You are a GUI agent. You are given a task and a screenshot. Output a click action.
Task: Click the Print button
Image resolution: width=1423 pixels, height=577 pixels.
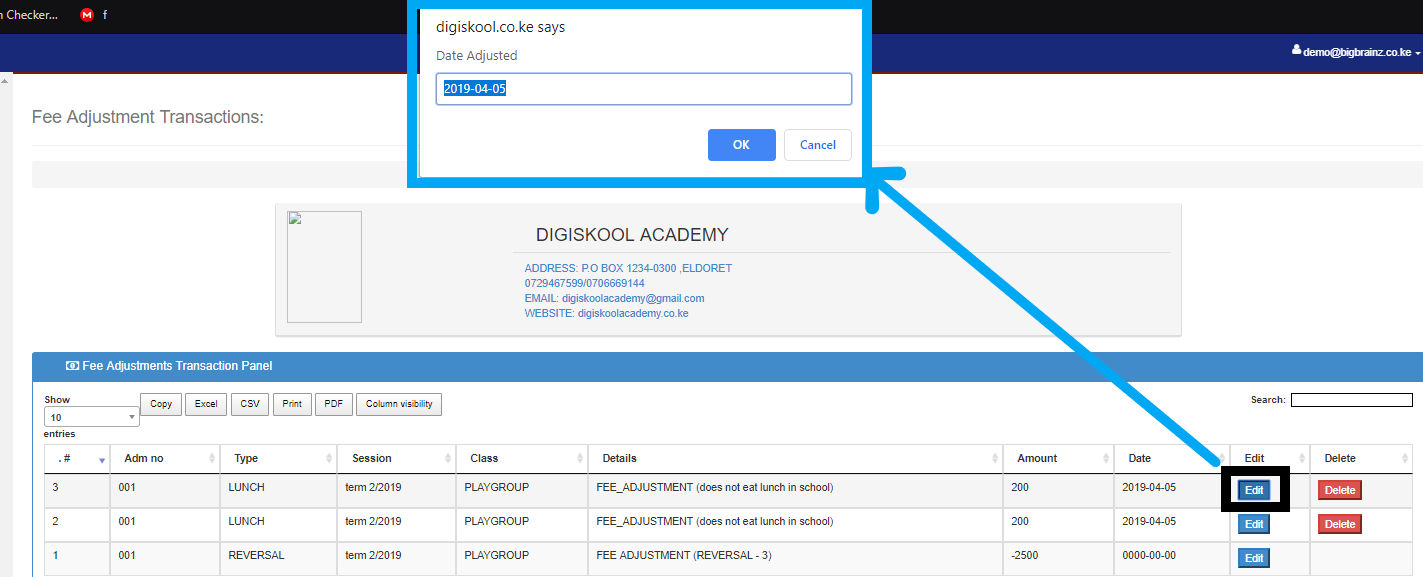coord(292,404)
